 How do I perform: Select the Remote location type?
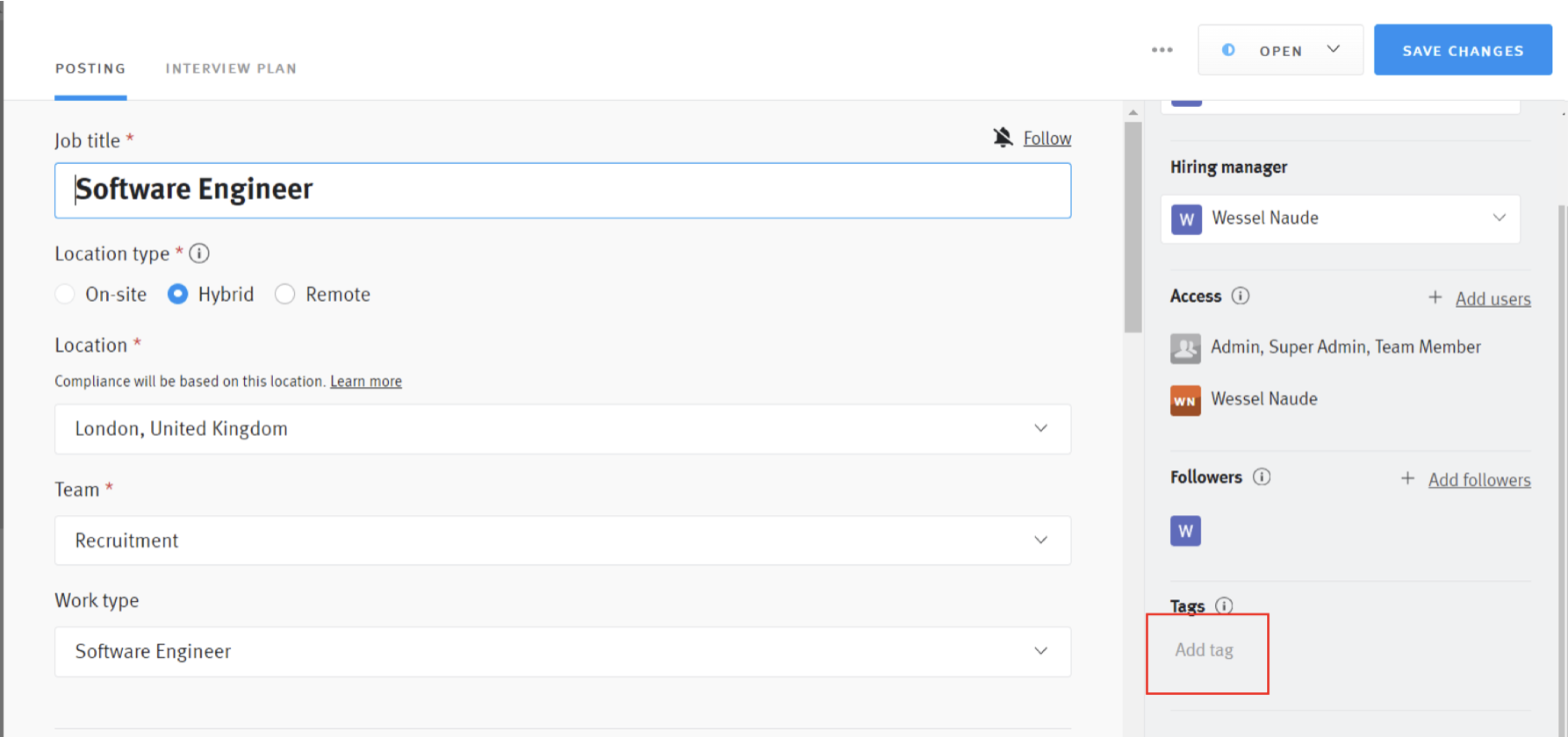[284, 294]
